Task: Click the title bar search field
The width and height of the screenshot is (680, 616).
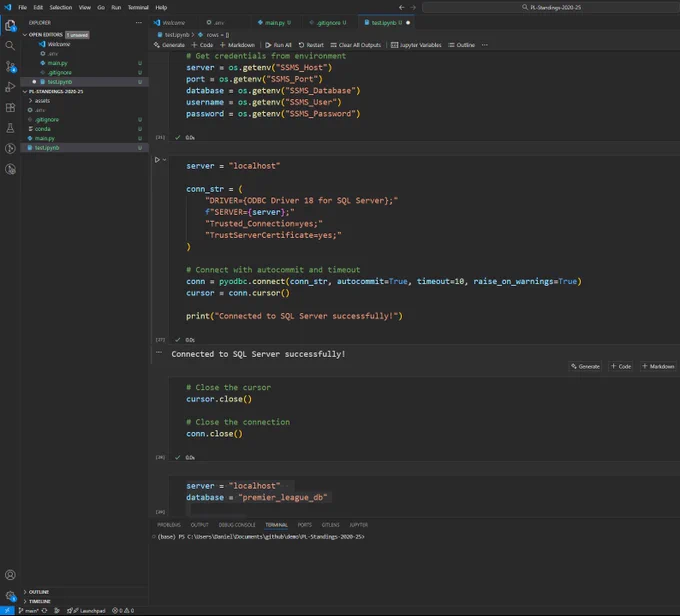Action: (x=552, y=7)
